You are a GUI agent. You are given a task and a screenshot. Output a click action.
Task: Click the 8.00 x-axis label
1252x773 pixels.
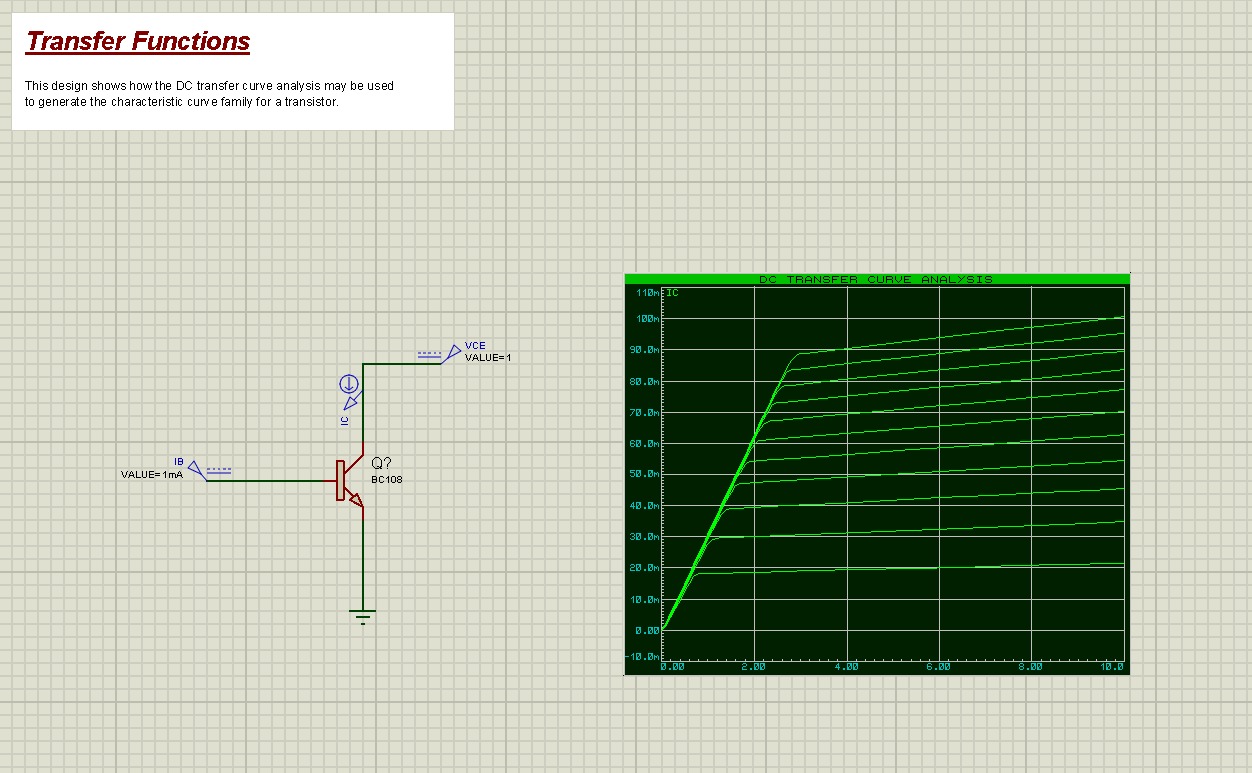pos(1030,667)
